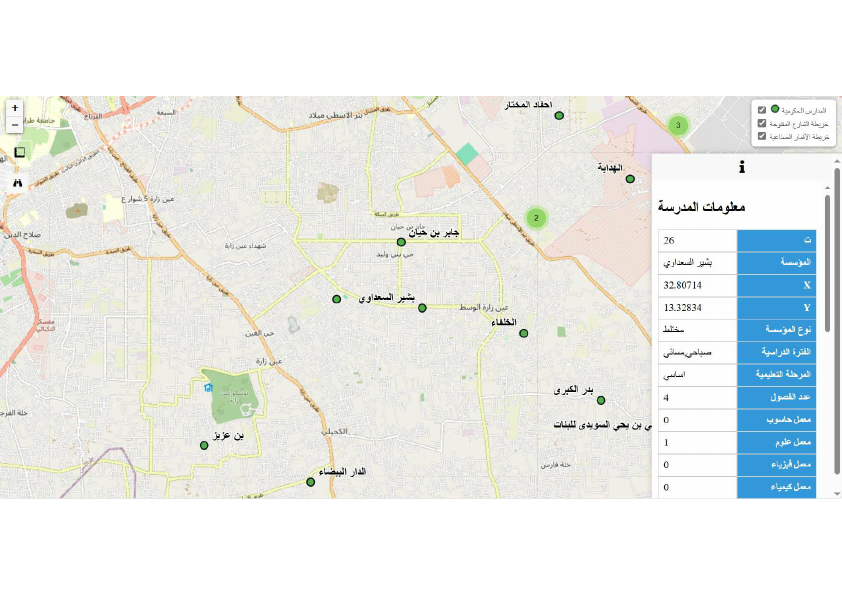
Task: Click the cluster marker labeled 2
Action: point(537,217)
